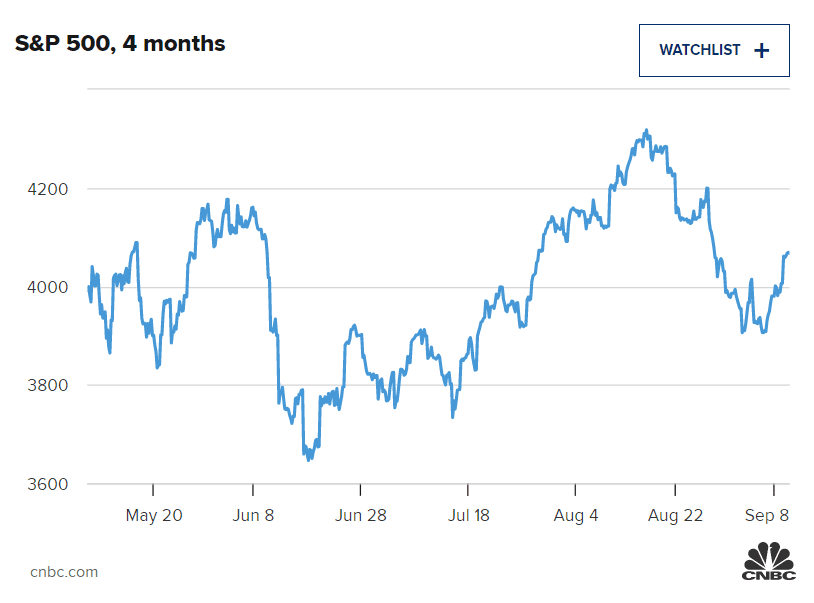Click the Jun 28 axis label
Screen dimensions: 814x603
[x=360, y=516]
